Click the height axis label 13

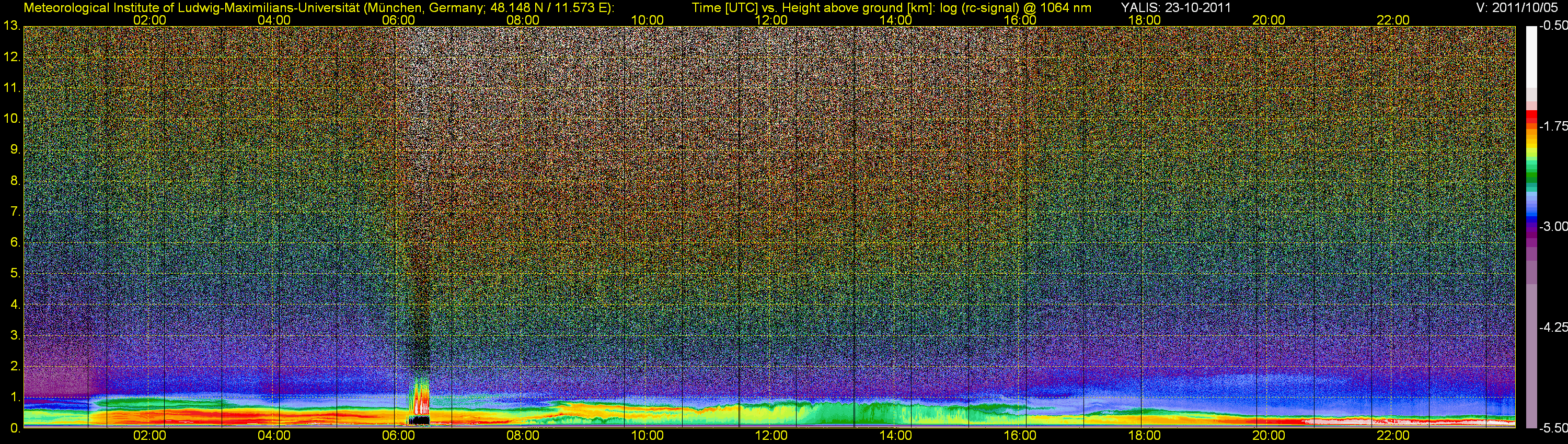pos(11,26)
